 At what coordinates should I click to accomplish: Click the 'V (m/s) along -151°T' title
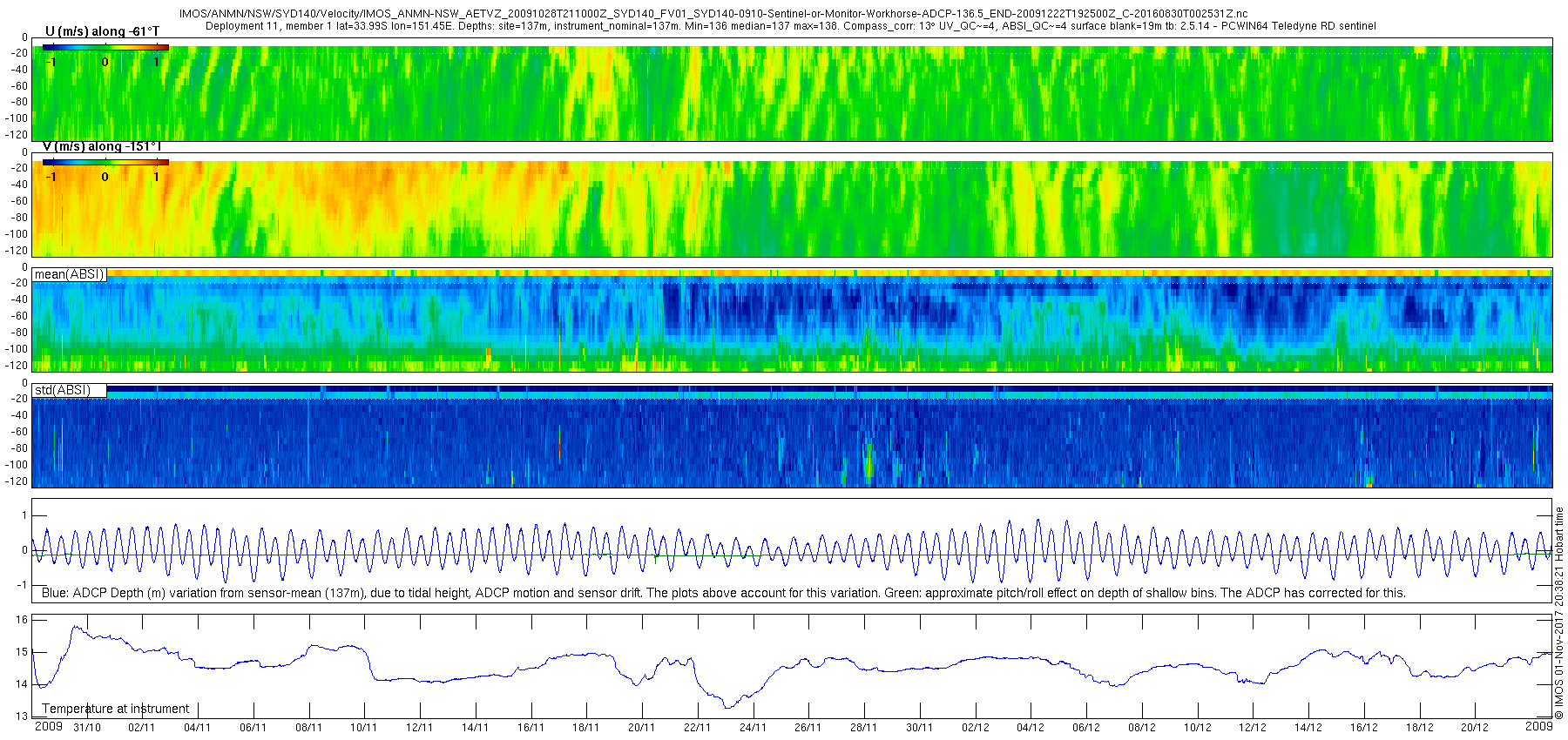coord(102,146)
